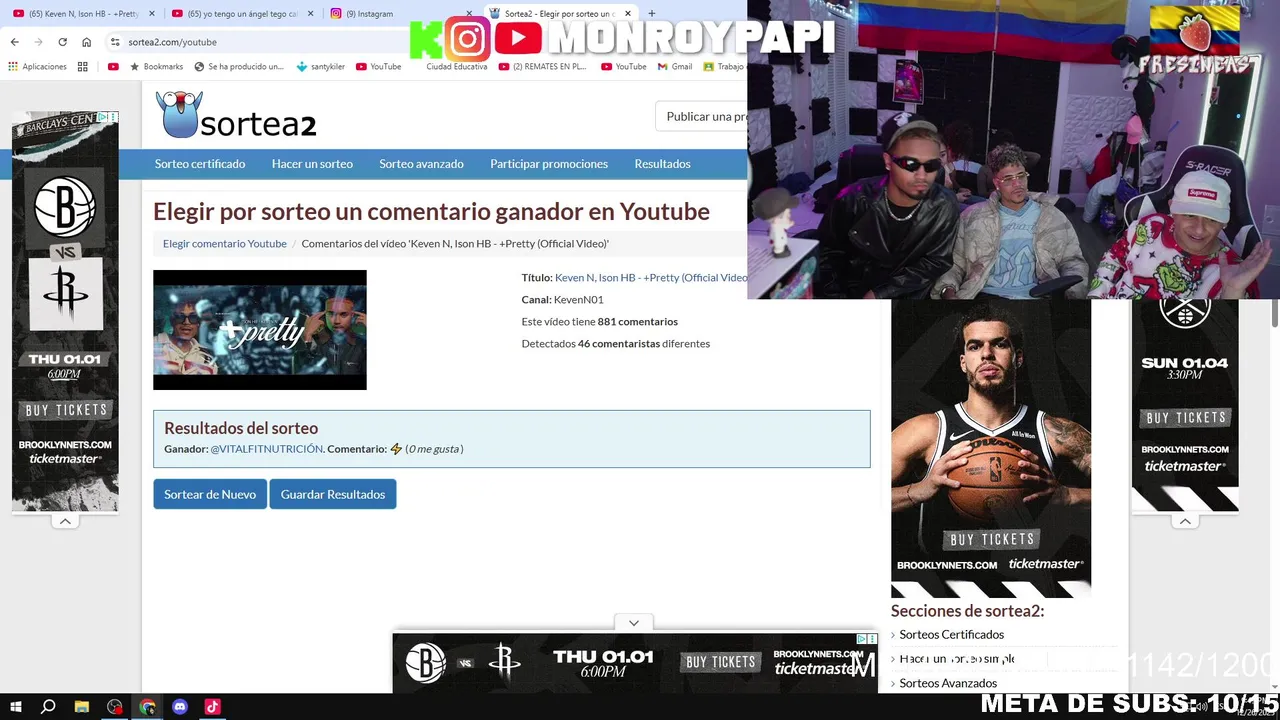
Task: Close the 'yo tengo un ángel' tab
Action: (310, 14)
